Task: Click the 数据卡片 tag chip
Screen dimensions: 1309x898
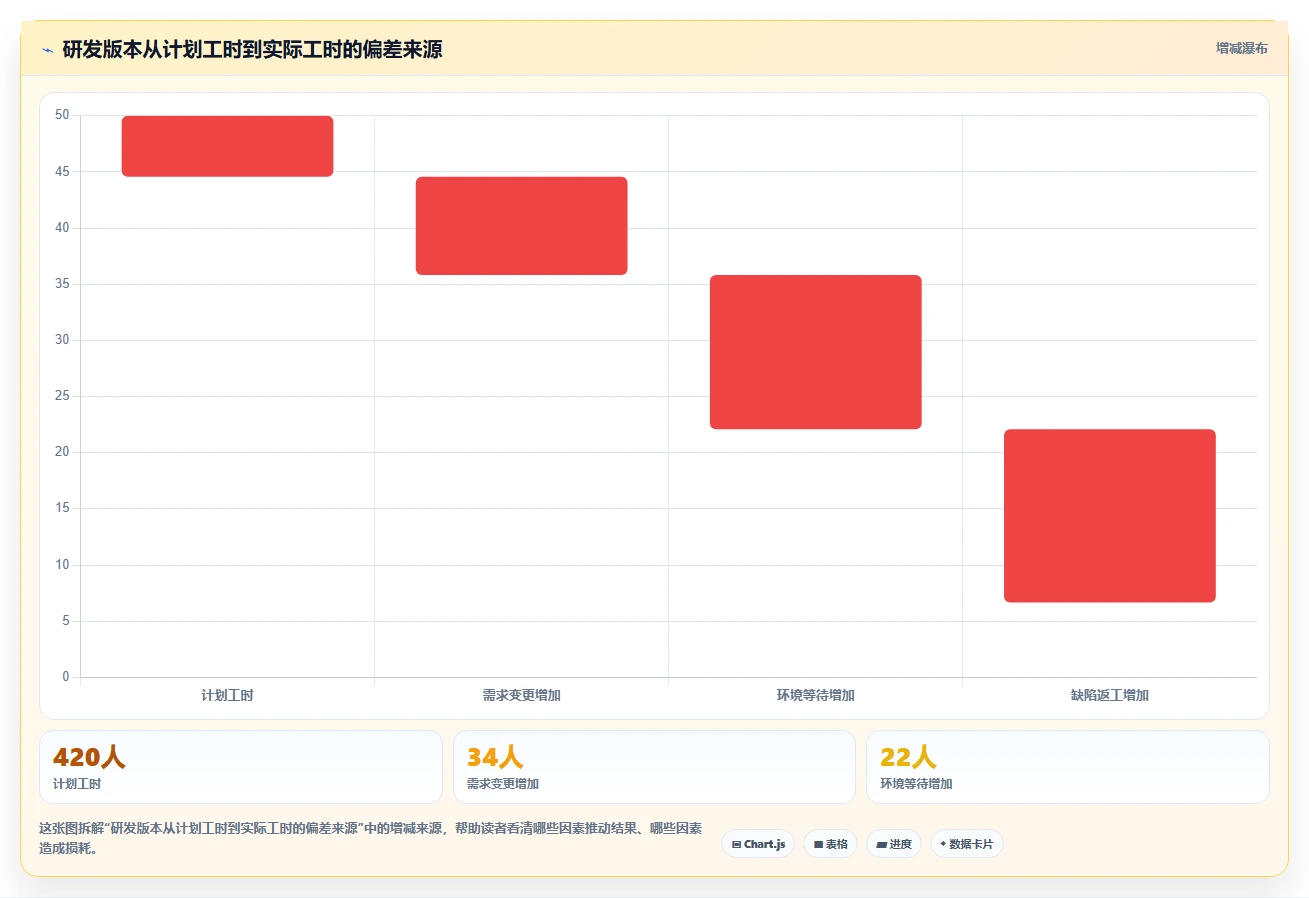Action: click(966, 844)
